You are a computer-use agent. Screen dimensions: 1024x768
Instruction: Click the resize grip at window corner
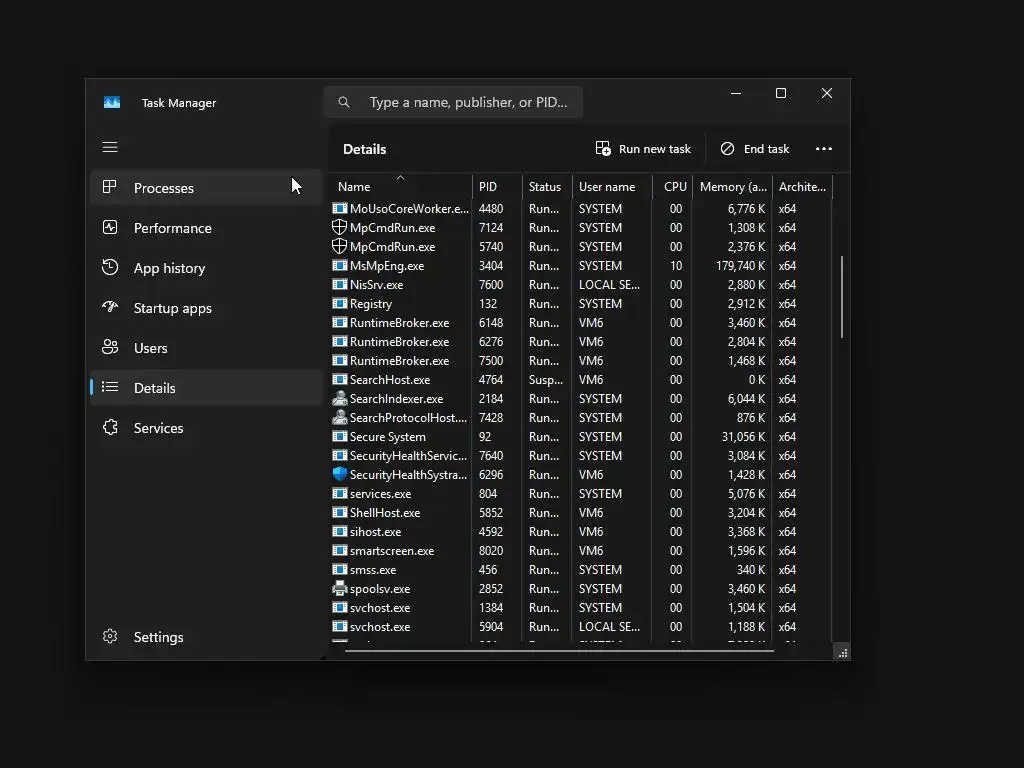842,652
